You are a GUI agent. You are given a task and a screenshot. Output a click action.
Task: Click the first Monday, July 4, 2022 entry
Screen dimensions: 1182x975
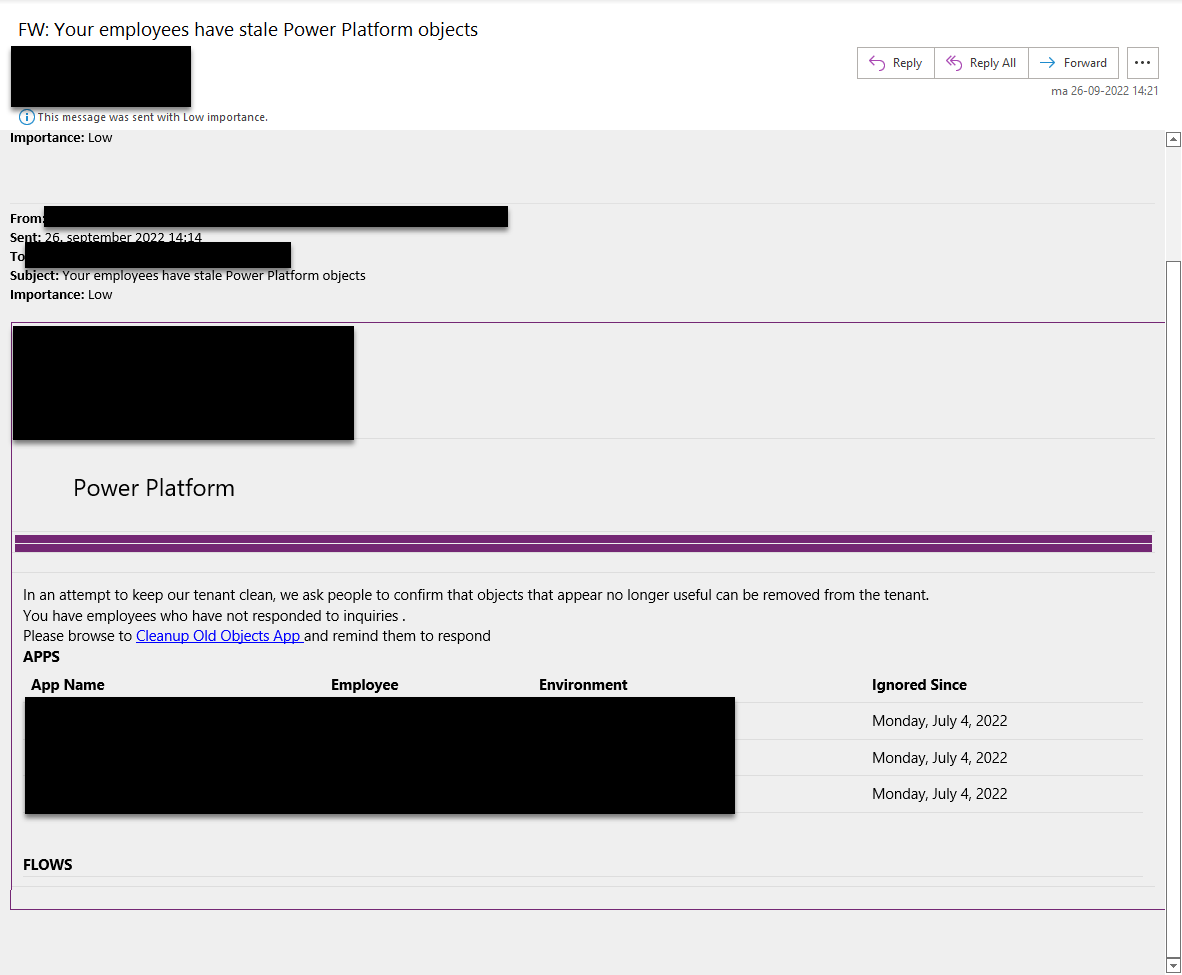click(939, 720)
